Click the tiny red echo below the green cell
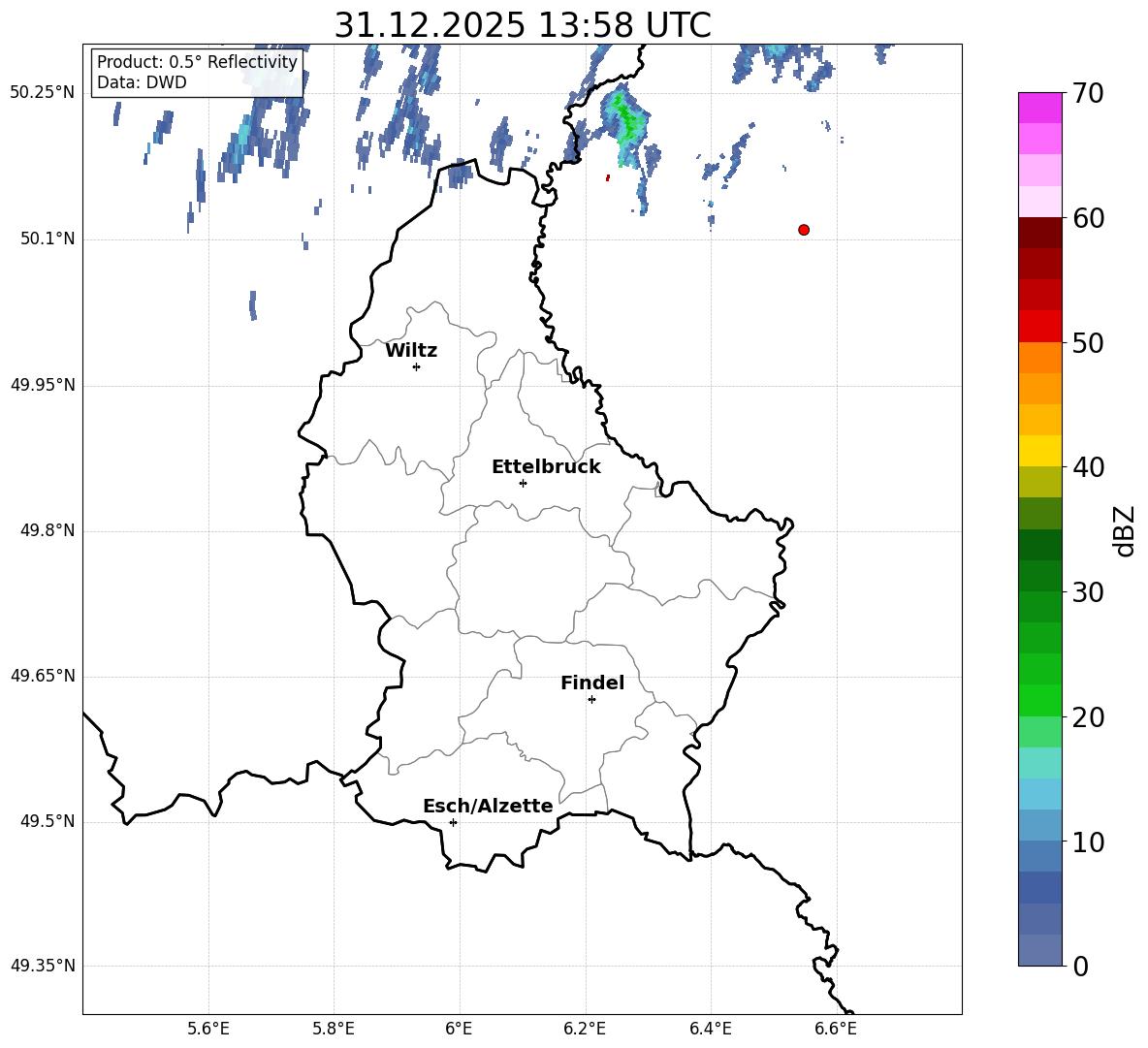 coord(608,177)
